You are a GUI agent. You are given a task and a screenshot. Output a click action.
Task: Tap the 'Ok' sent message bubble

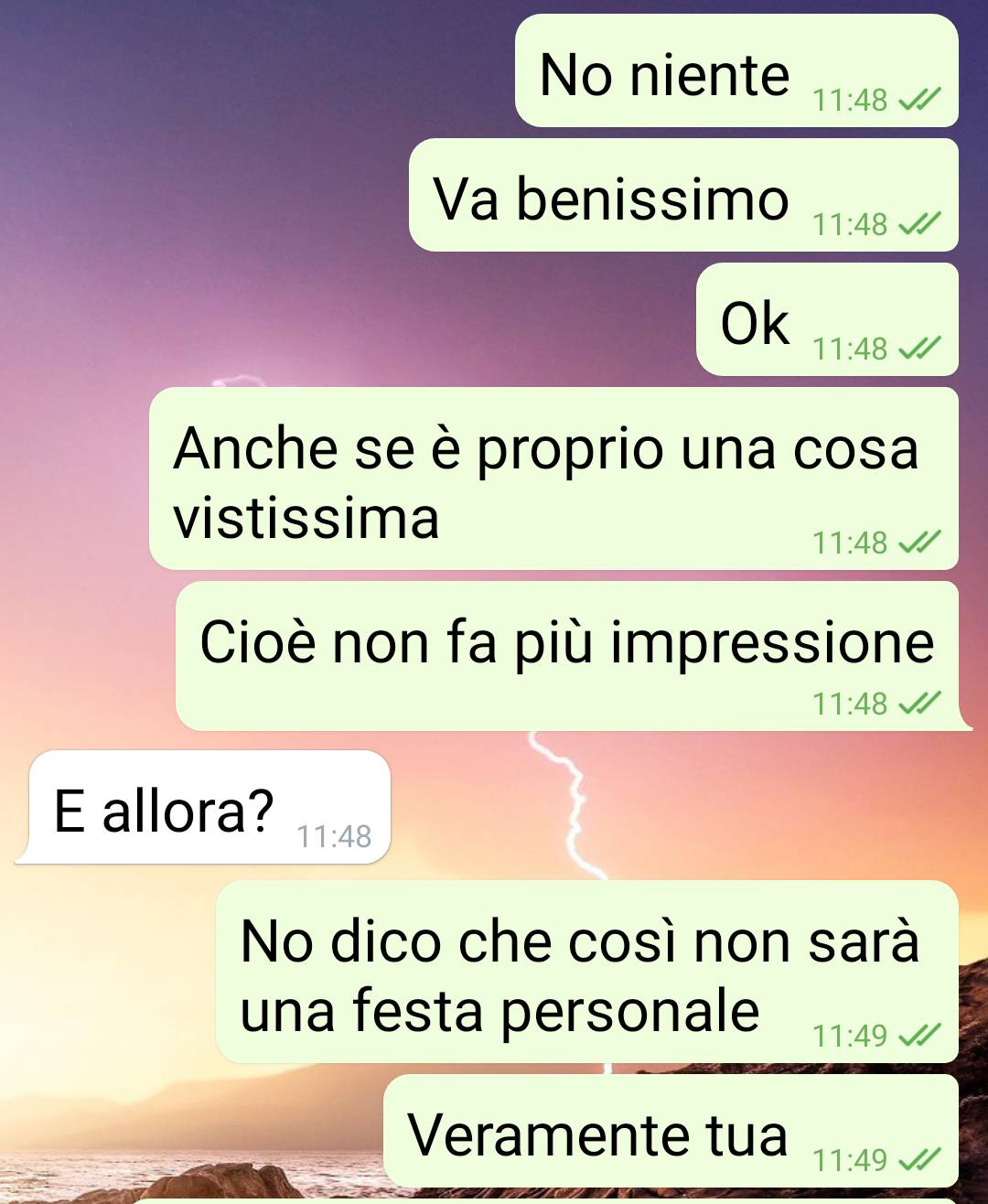[x=827, y=319]
